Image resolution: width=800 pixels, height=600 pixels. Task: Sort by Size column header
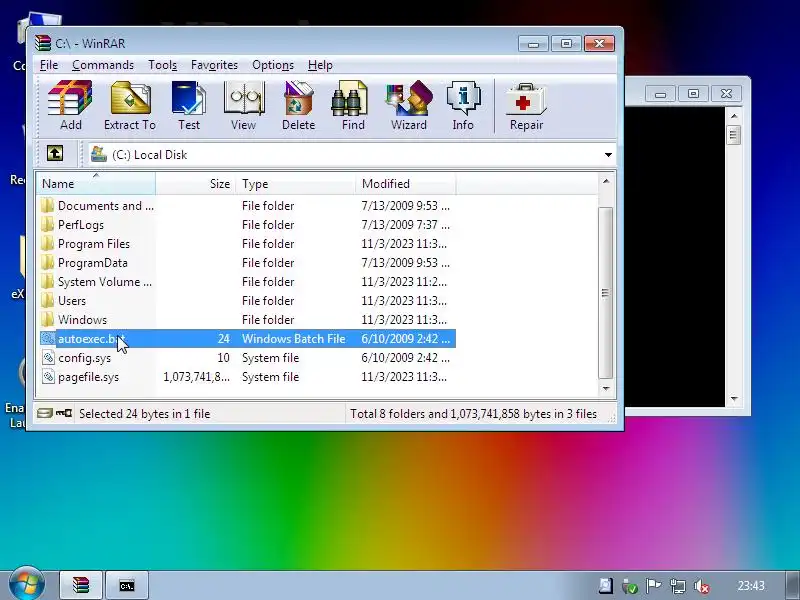pos(195,184)
